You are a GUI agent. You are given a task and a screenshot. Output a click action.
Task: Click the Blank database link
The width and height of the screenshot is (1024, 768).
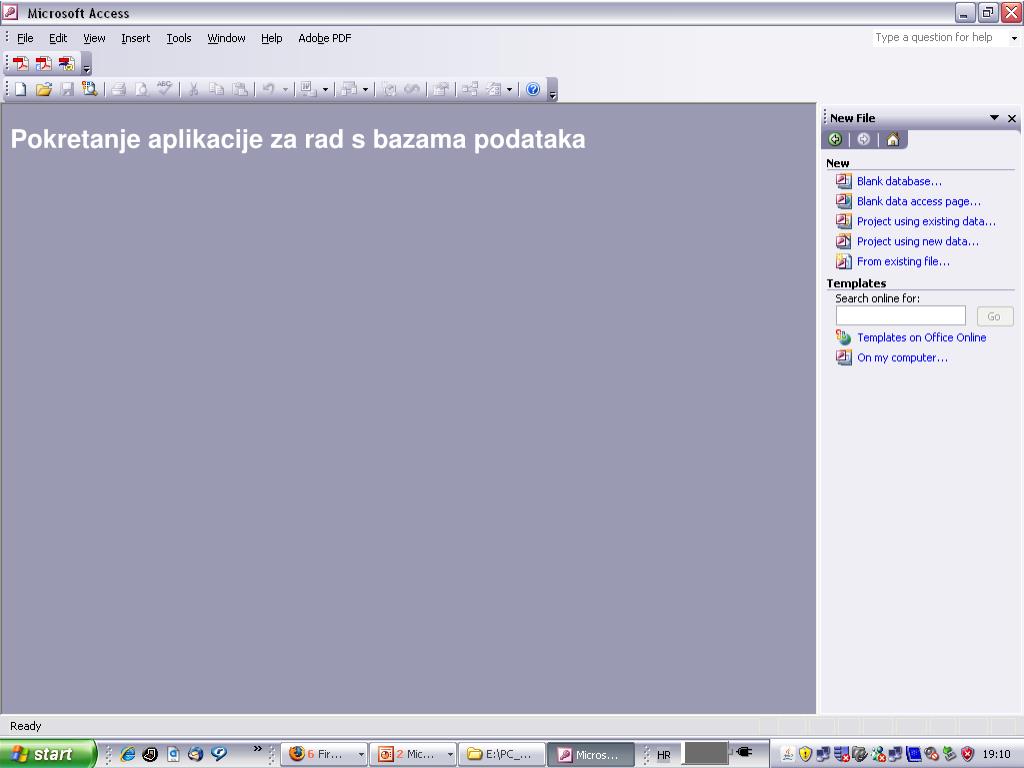pyautogui.click(x=899, y=182)
